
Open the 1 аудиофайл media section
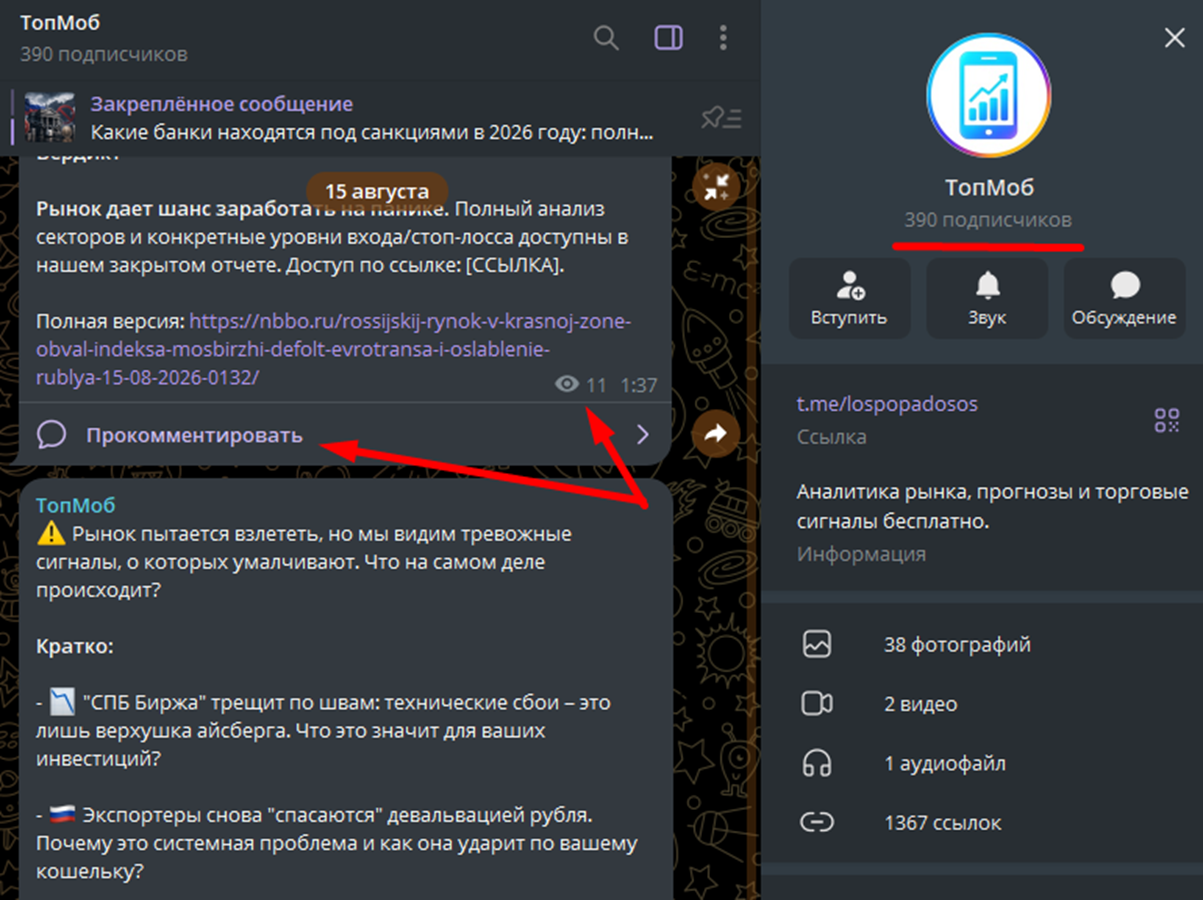point(982,764)
